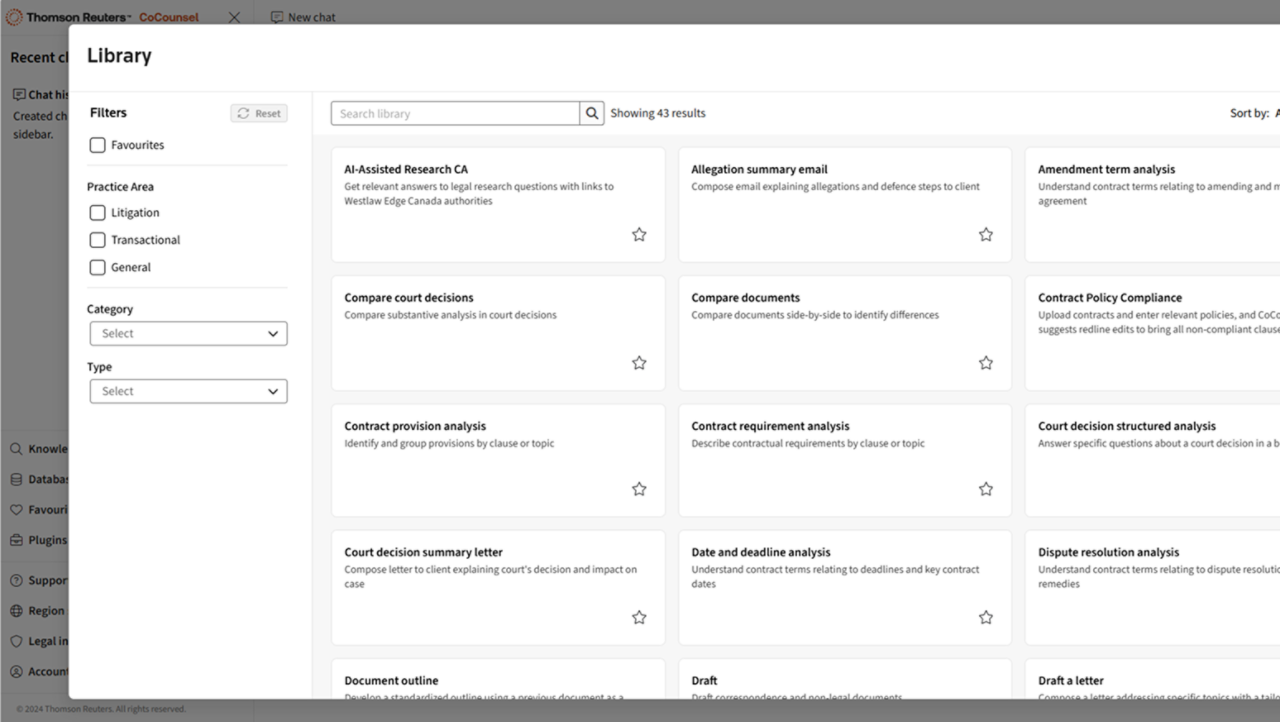Star the Allegation summary email card

pyautogui.click(x=986, y=235)
